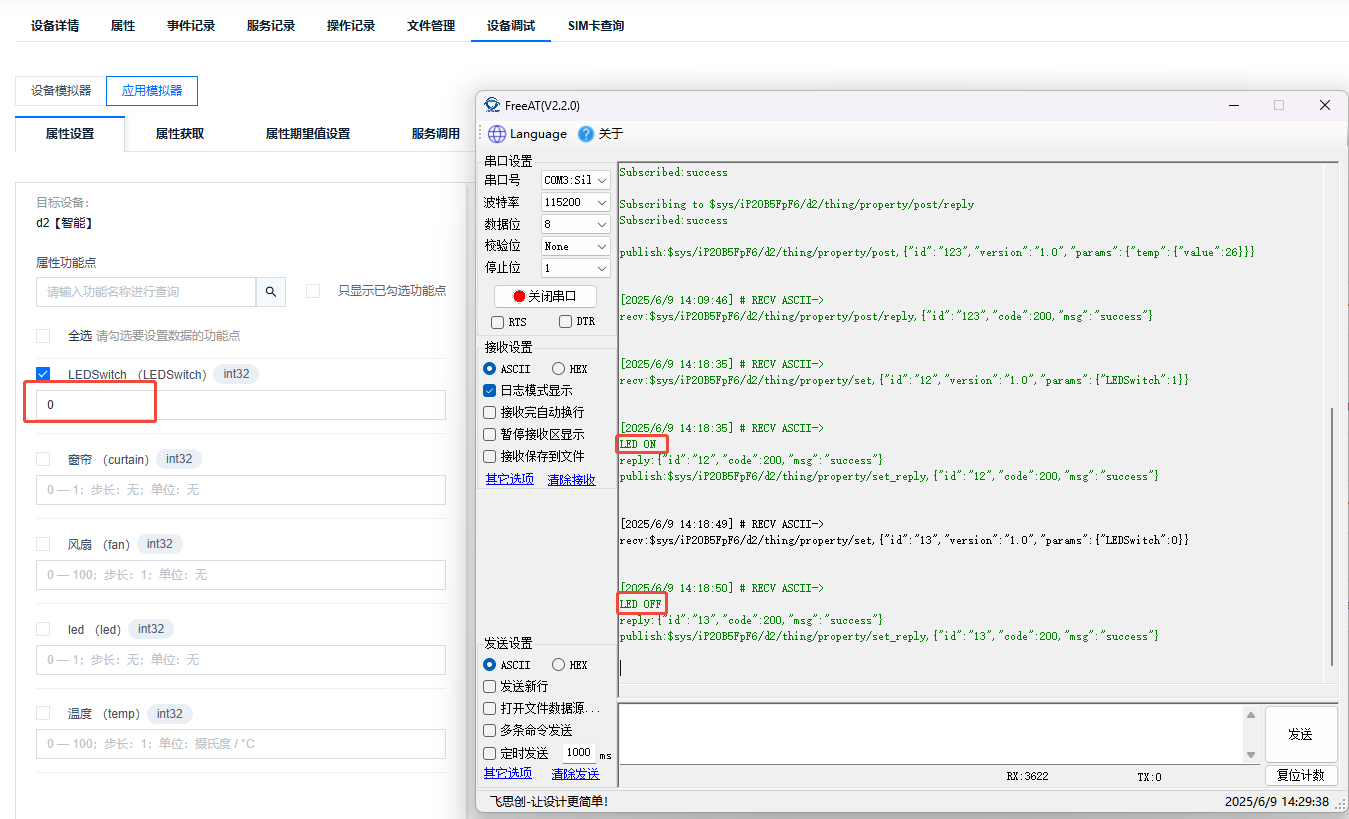Select HEX radio in 接收设置
The height and width of the screenshot is (819, 1349).
point(558,369)
